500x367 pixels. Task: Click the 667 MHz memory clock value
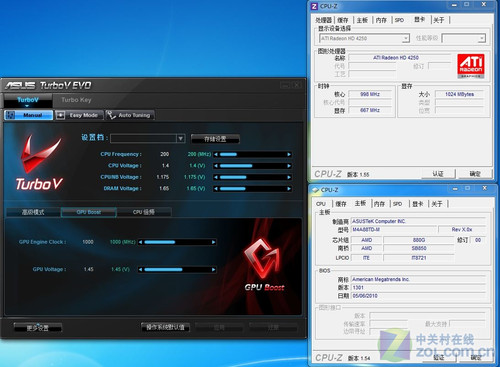coord(370,110)
